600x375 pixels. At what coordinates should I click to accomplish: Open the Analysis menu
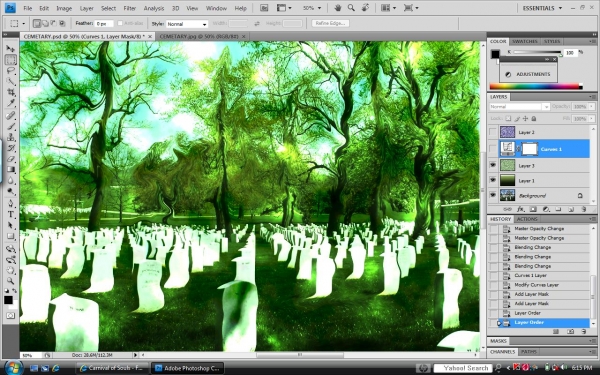153,8
